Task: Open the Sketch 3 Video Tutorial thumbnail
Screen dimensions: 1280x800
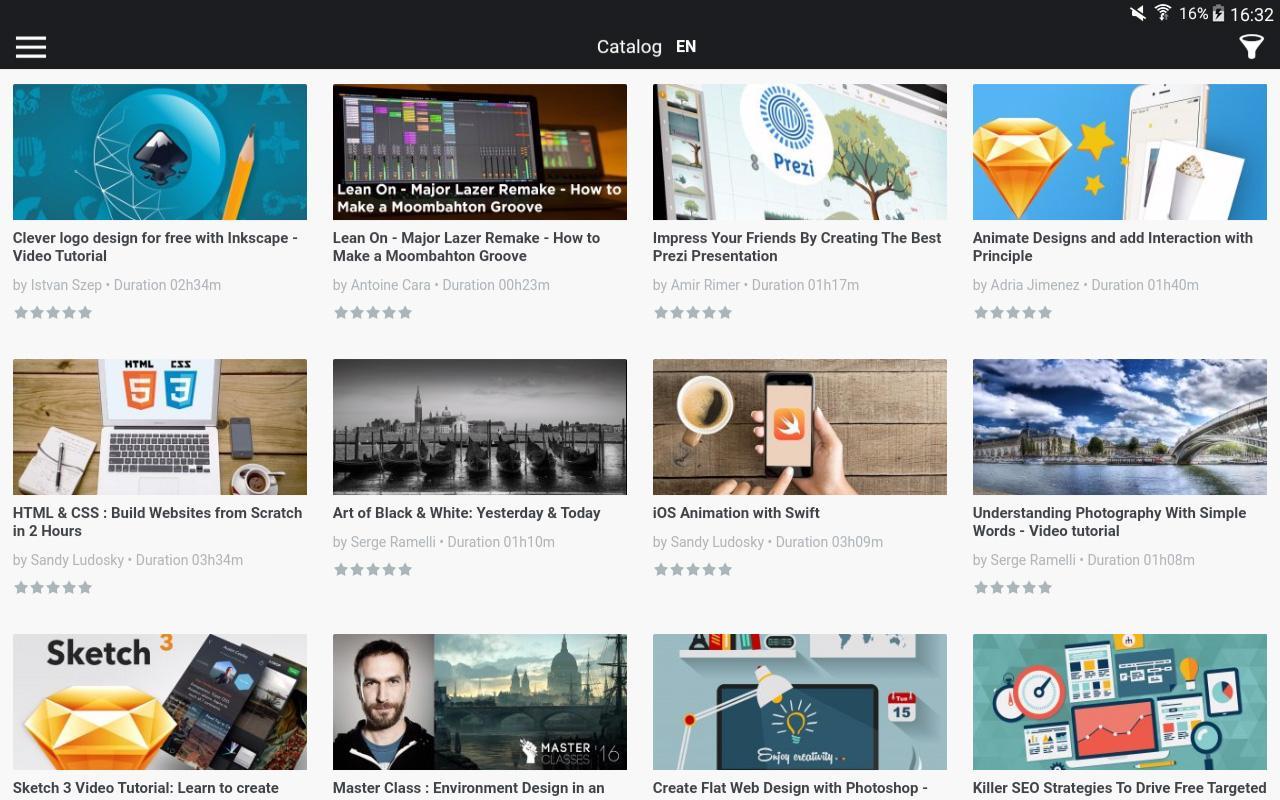Action: point(160,702)
